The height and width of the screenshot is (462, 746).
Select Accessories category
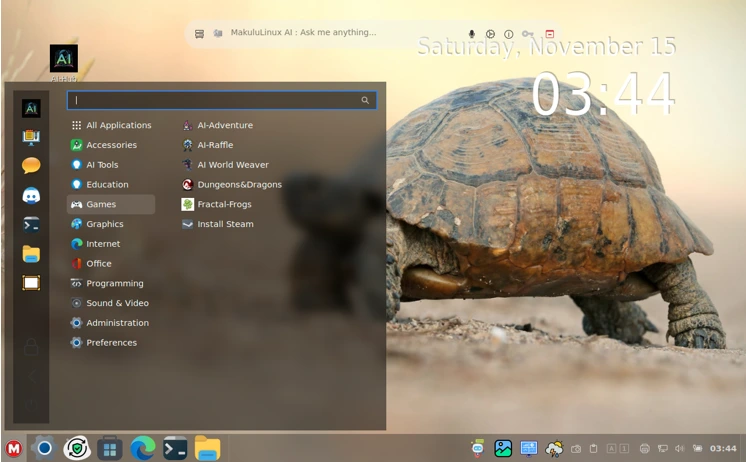point(111,145)
